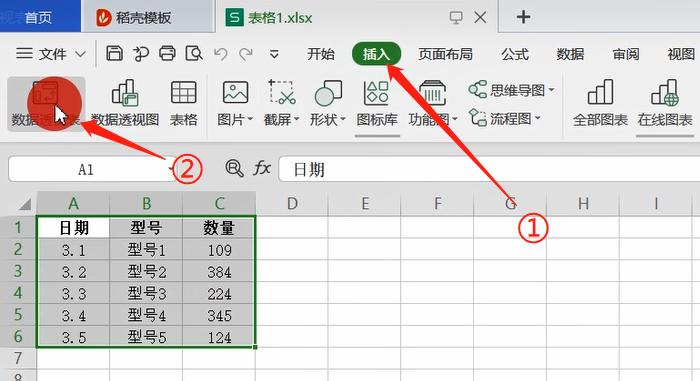This screenshot has height=381, width=700.
Task: Select row 1 header
Action: (18, 227)
